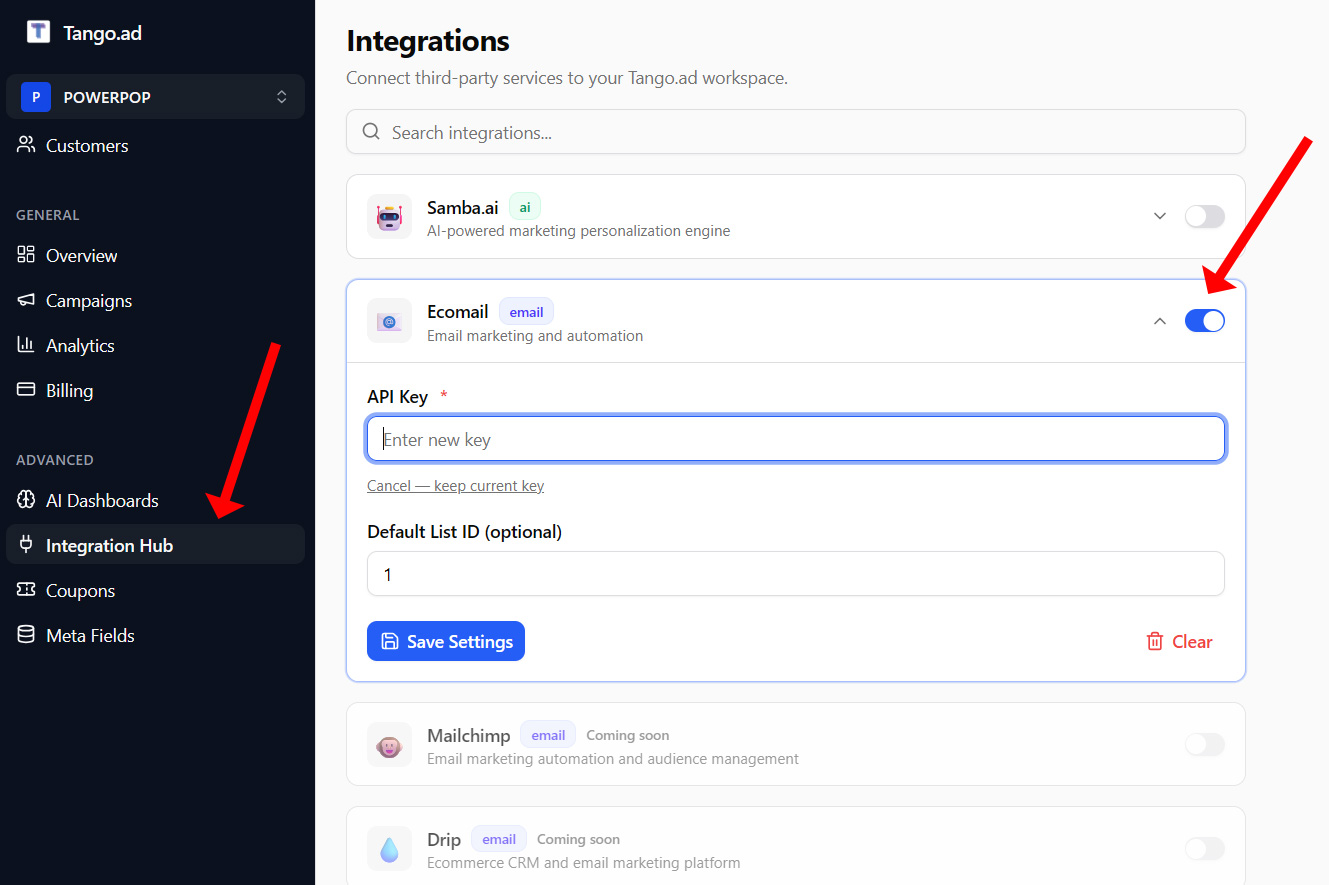Click the Mailchimp monkey icon

(x=389, y=745)
